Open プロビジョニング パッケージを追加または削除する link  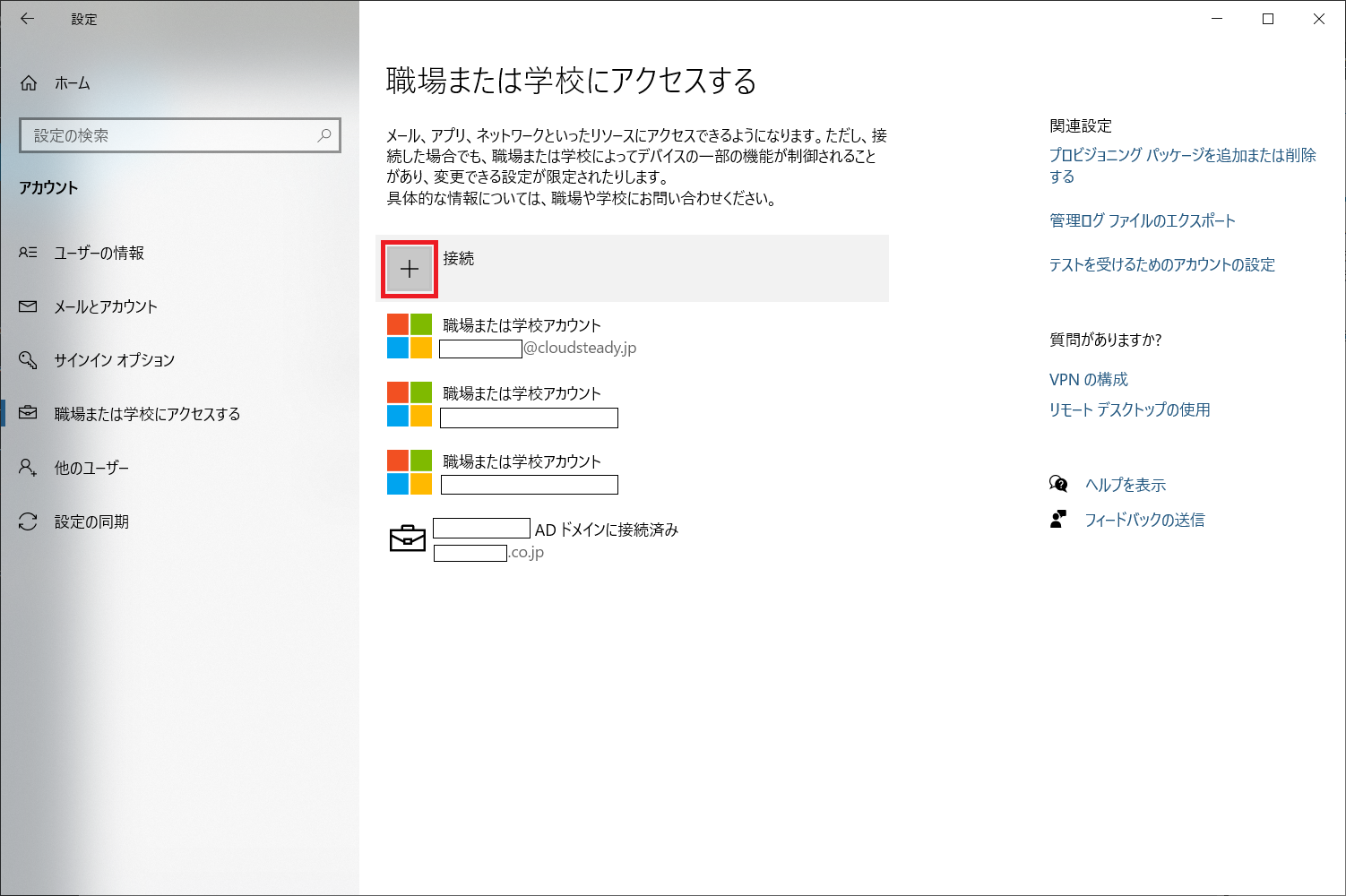coord(1183,166)
